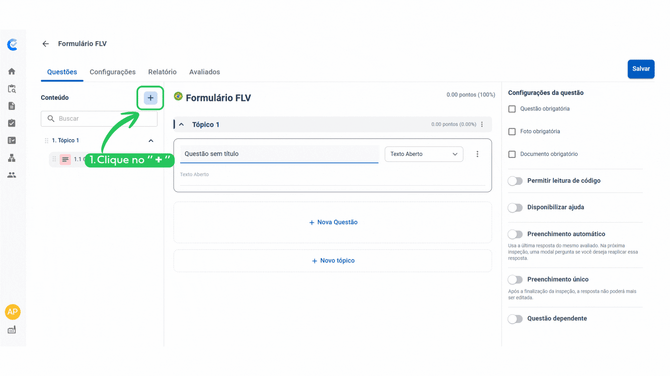Enable Preenchimento automático toggle
Viewport: 670px width, 376px height.
click(x=515, y=234)
